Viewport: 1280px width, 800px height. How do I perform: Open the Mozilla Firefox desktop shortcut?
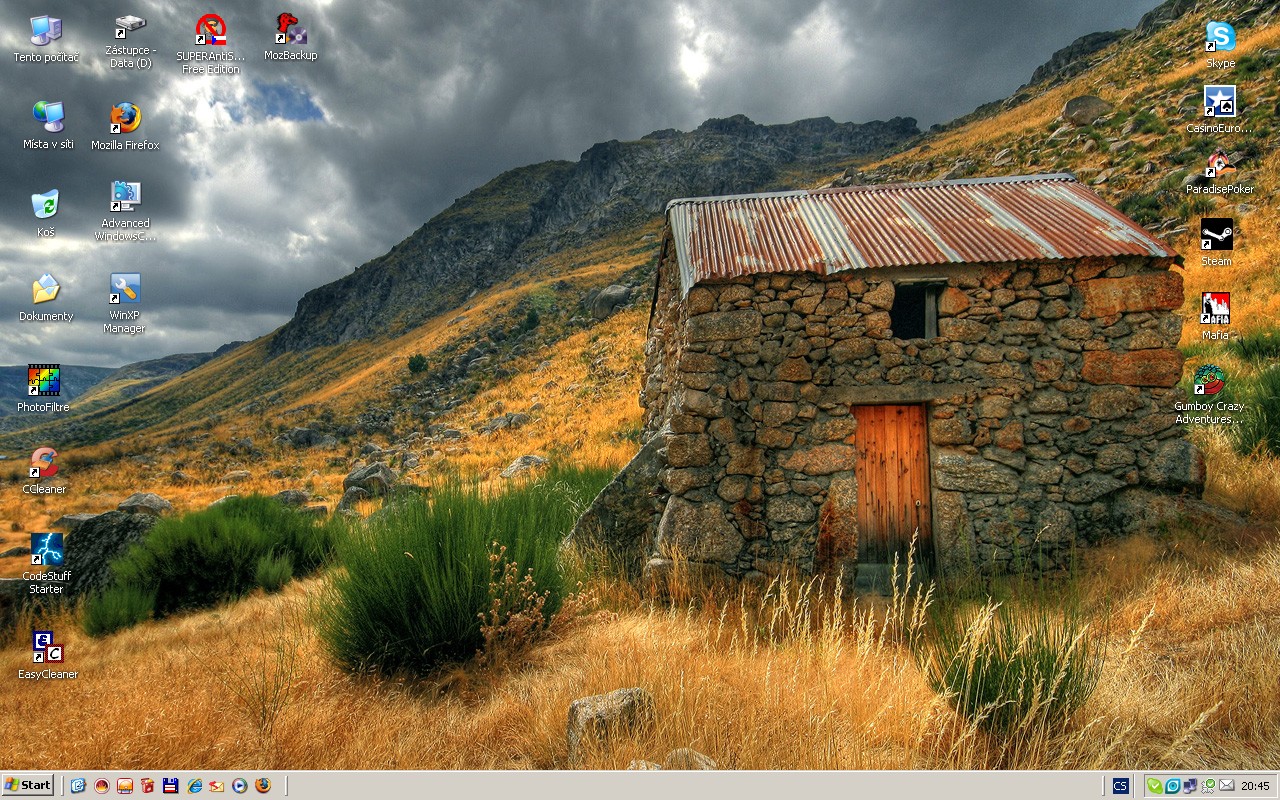(x=125, y=118)
